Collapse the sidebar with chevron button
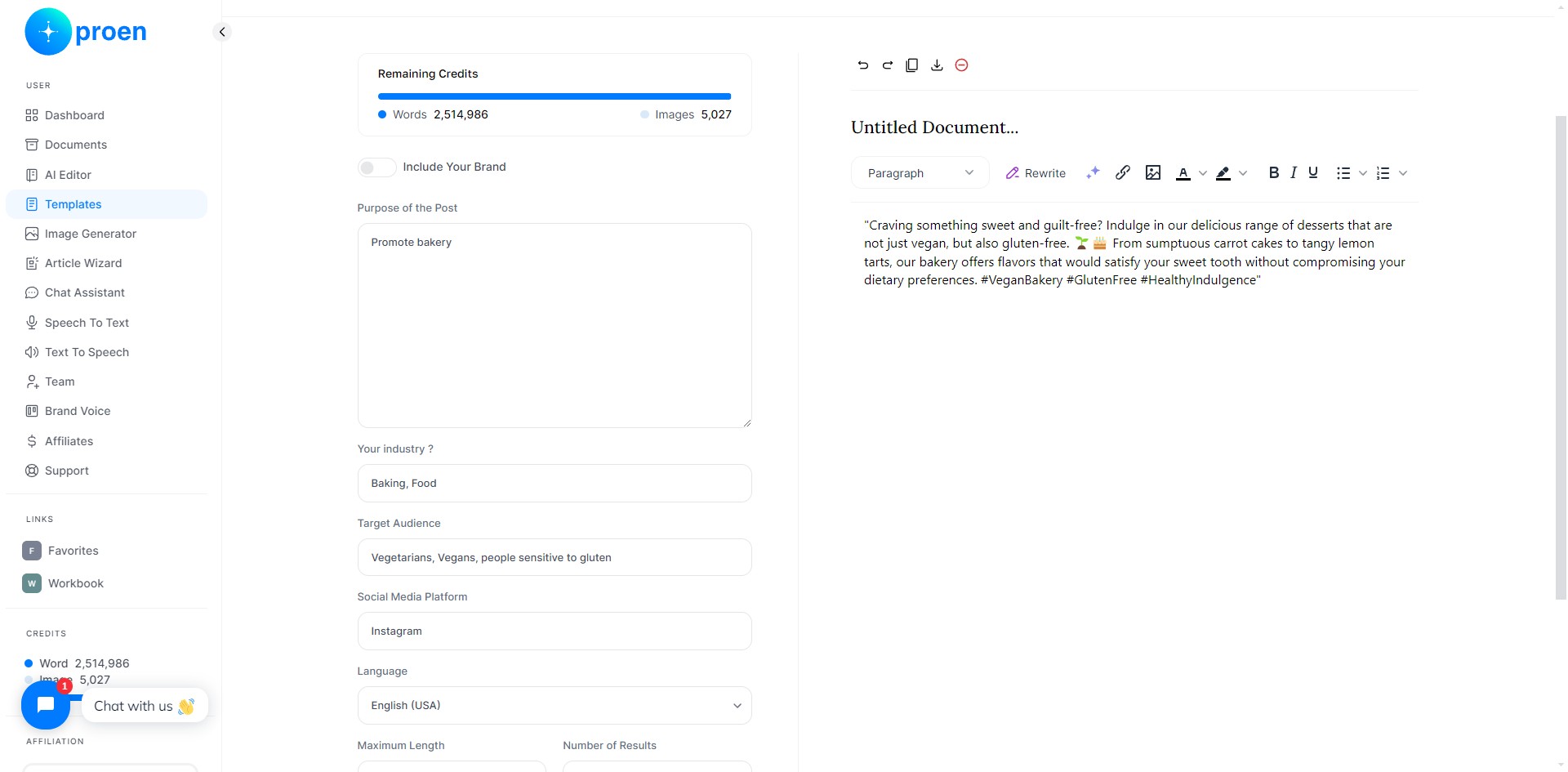The image size is (1568, 772). click(222, 32)
